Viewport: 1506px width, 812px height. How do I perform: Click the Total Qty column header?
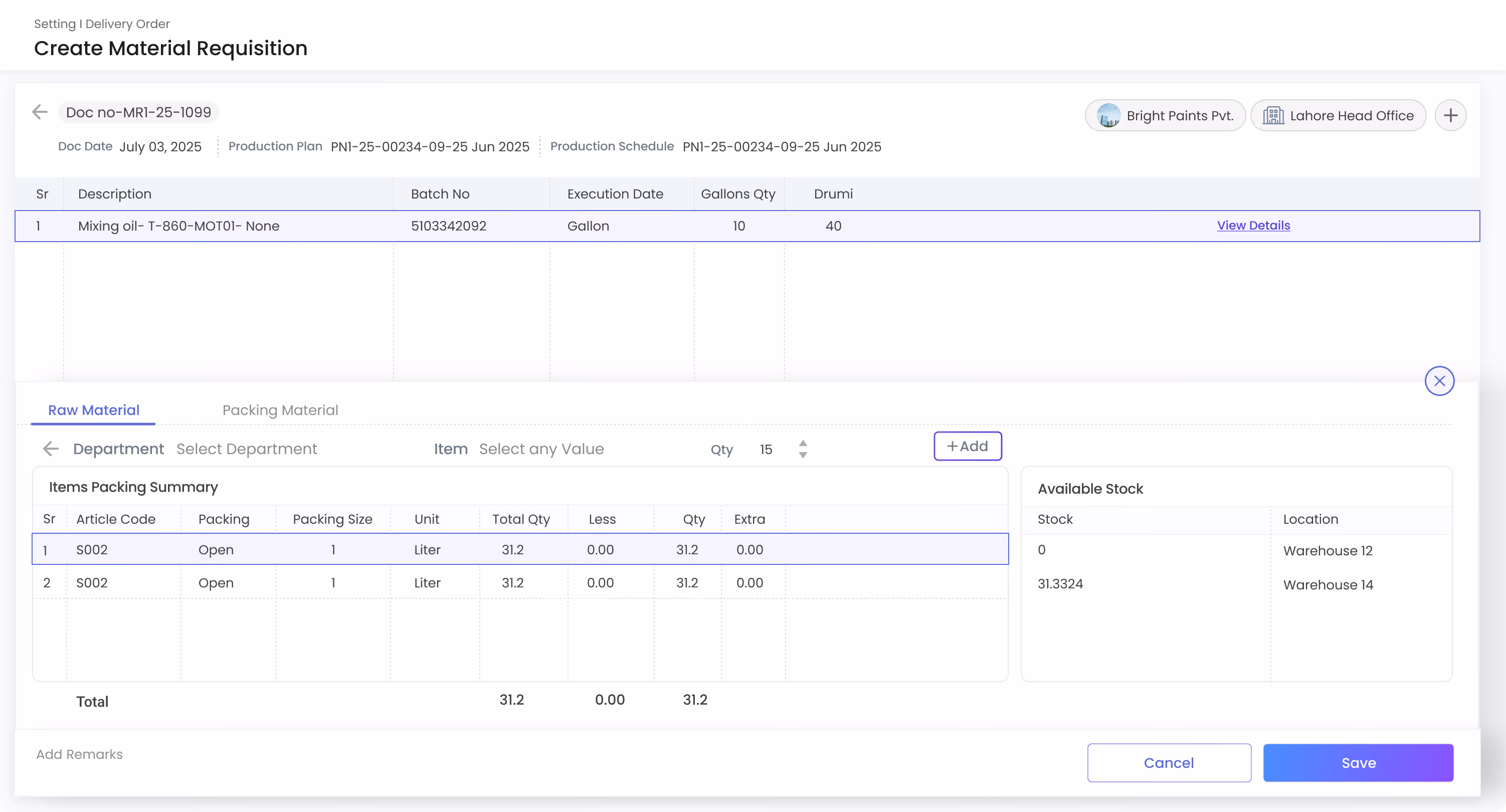tap(521, 519)
